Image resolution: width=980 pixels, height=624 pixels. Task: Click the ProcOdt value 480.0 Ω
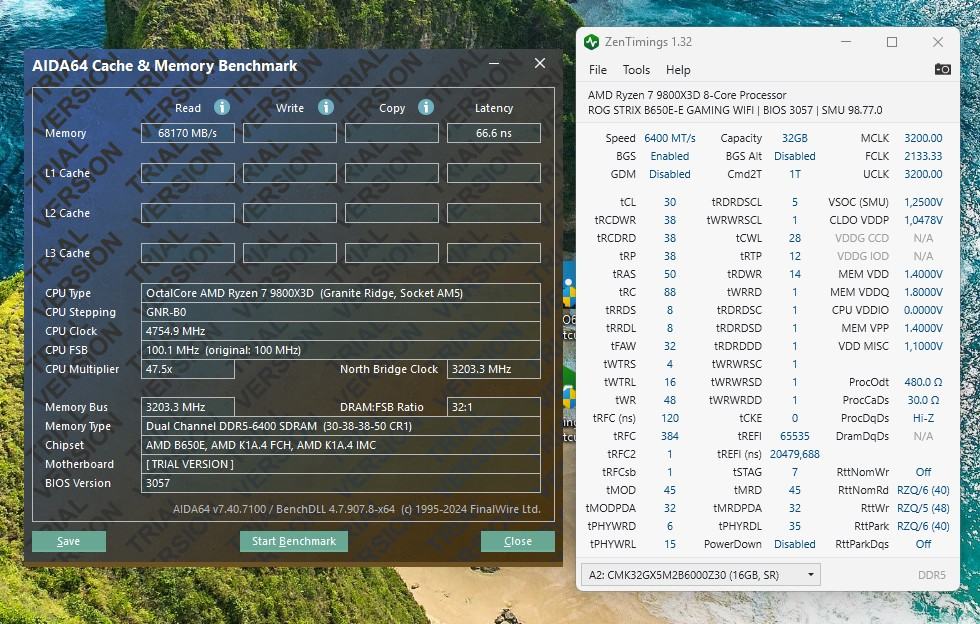pos(923,382)
